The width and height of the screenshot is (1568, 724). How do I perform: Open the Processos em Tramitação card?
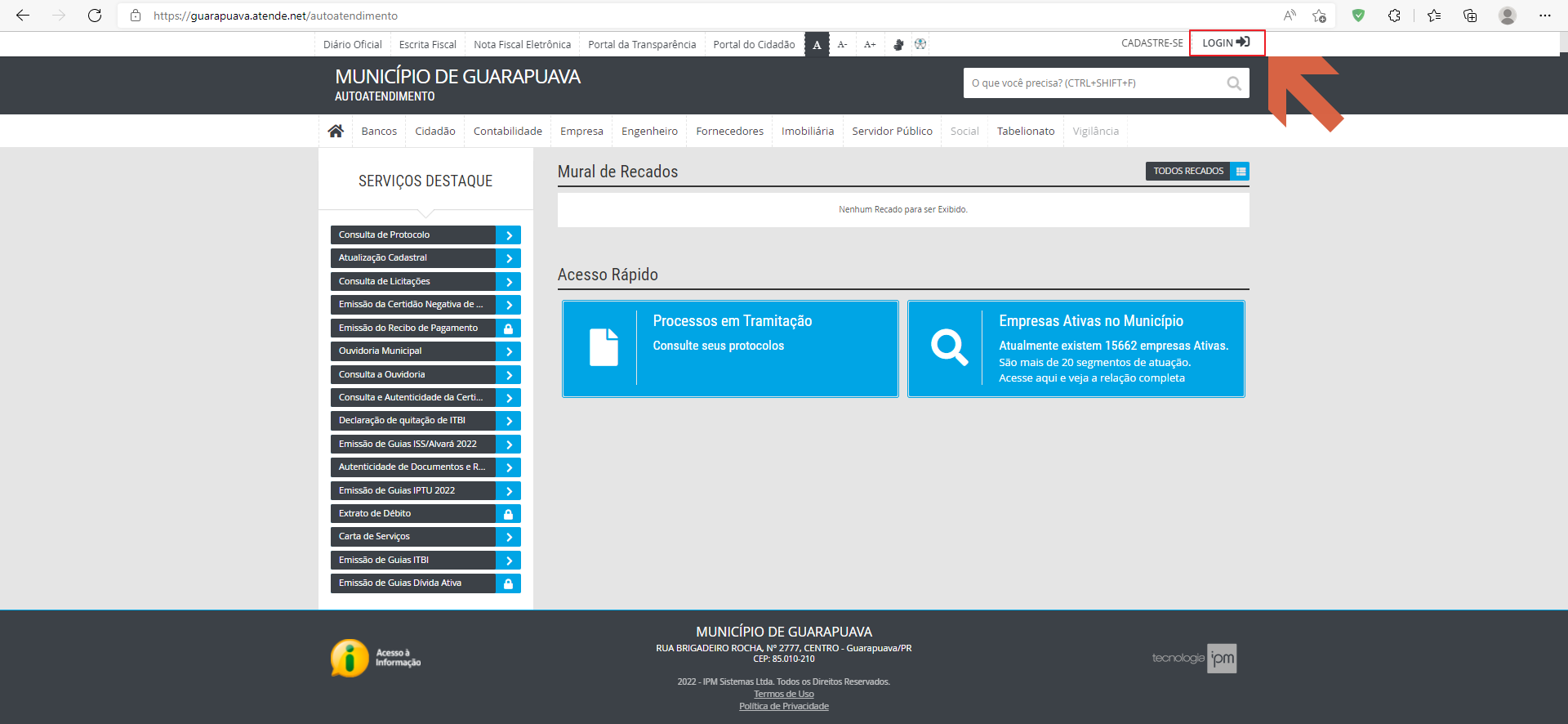[x=731, y=349]
